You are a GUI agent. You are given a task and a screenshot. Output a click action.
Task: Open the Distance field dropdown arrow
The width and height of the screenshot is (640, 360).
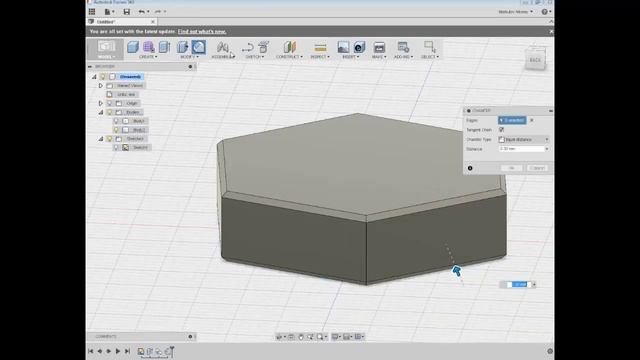coord(547,149)
